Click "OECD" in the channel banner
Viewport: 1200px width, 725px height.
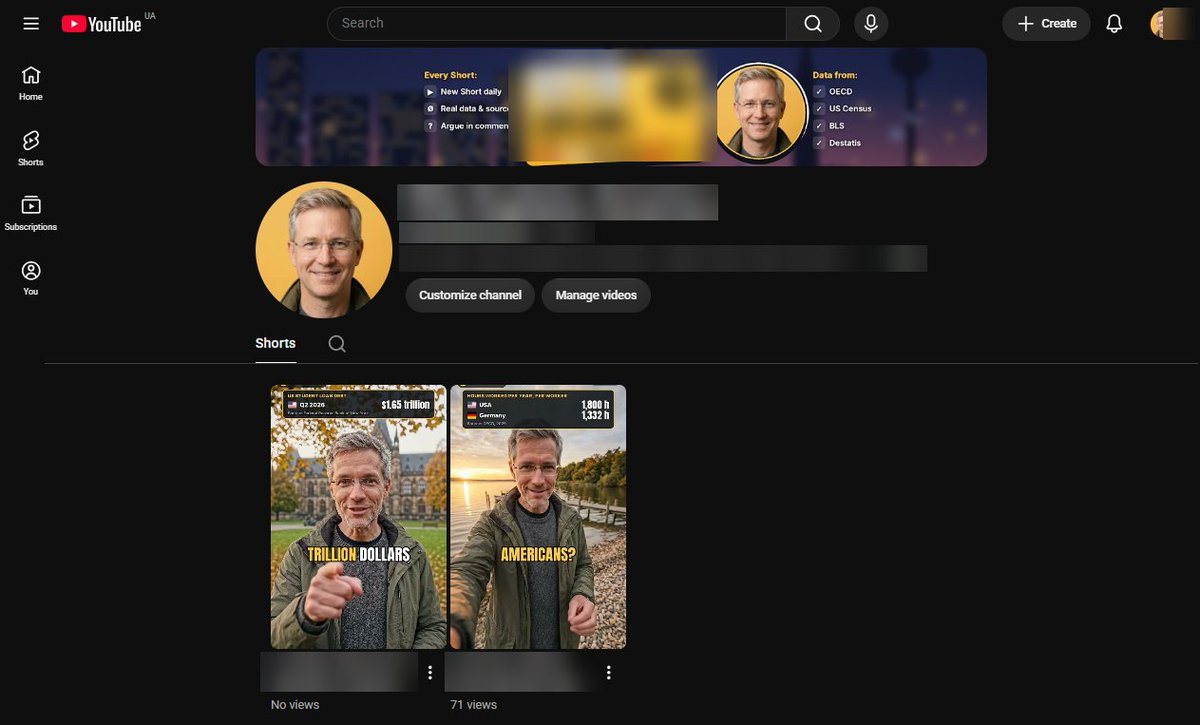840,92
